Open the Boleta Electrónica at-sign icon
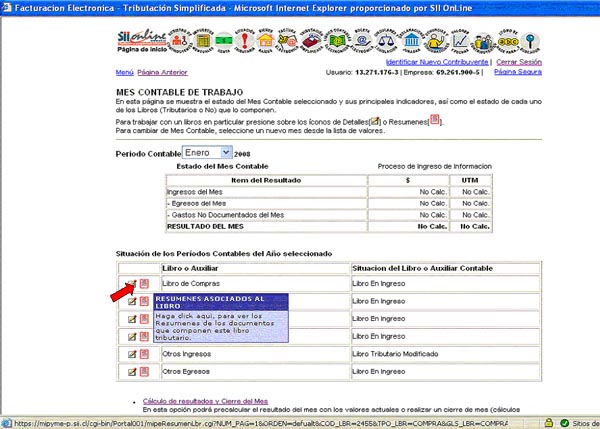This screenshot has height=429, width=600. [x=362, y=40]
